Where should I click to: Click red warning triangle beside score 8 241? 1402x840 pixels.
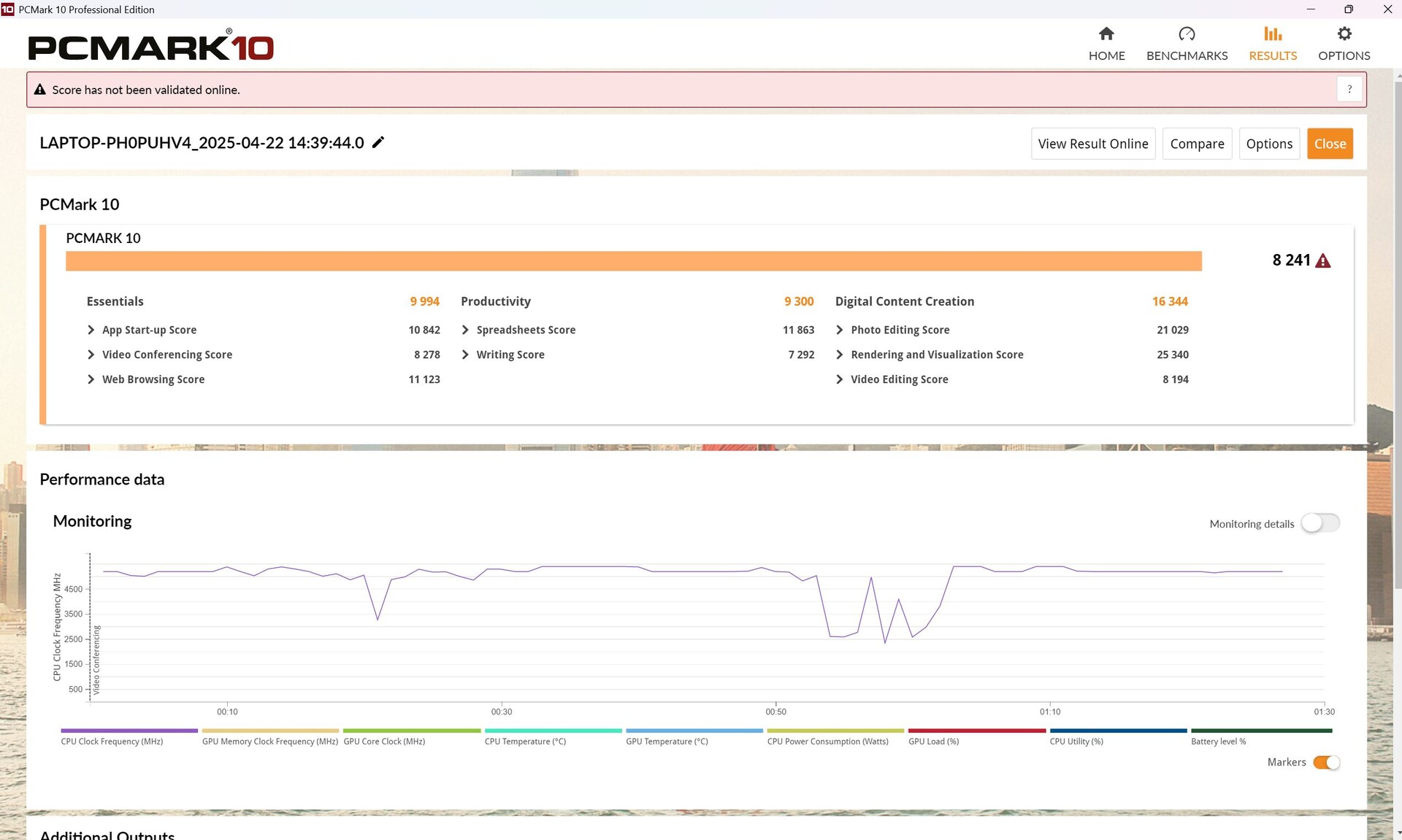(1322, 261)
